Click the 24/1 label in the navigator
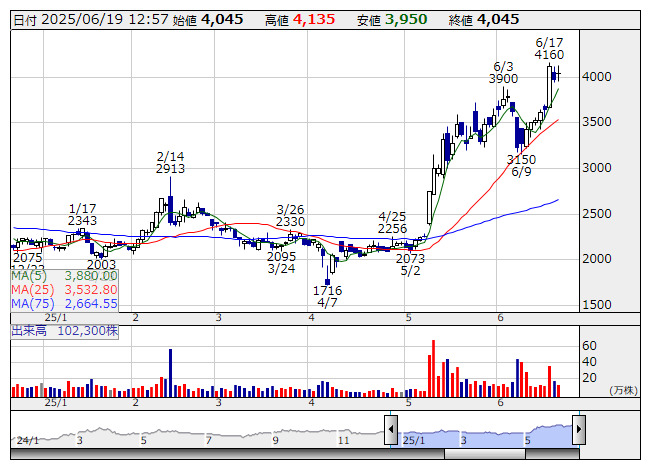Screen dimensions: 653x470 pos(27,440)
